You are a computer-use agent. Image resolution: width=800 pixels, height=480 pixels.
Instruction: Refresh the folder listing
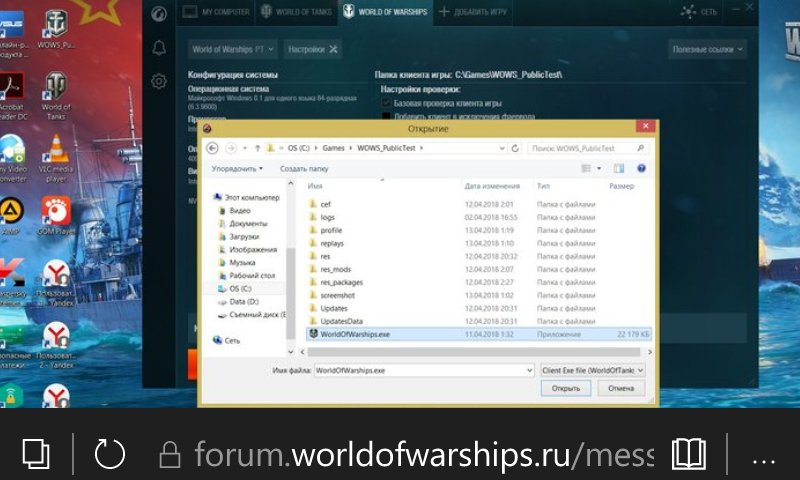[515, 148]
